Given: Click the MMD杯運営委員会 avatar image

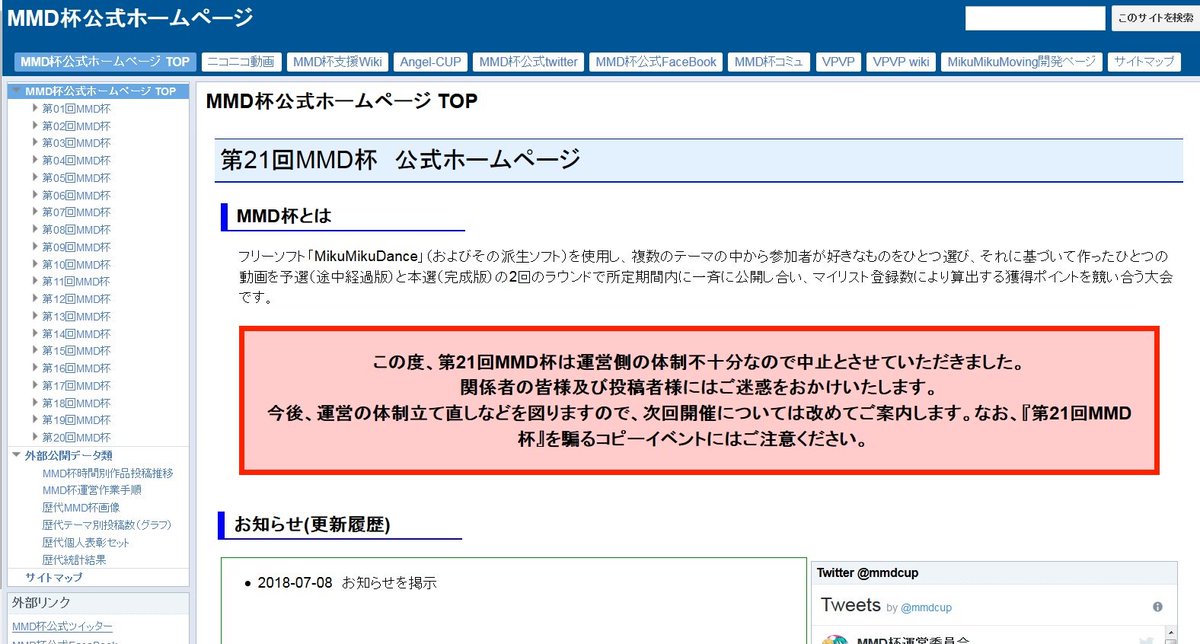Looking at the screenshot, I should [x=836, y=639].
